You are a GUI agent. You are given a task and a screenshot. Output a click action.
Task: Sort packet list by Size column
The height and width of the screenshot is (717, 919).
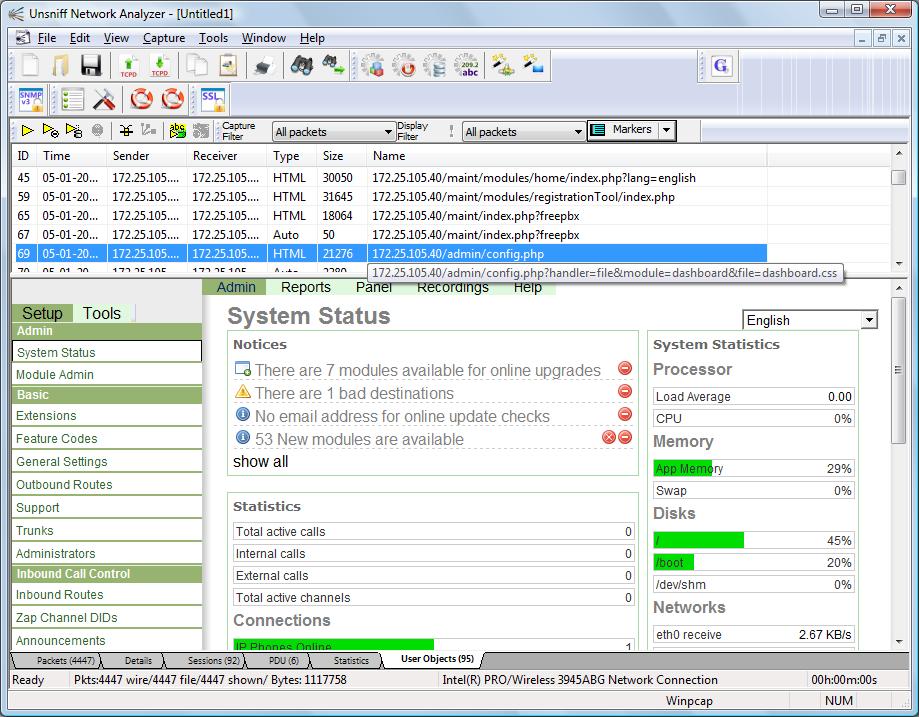pos(342,156)
